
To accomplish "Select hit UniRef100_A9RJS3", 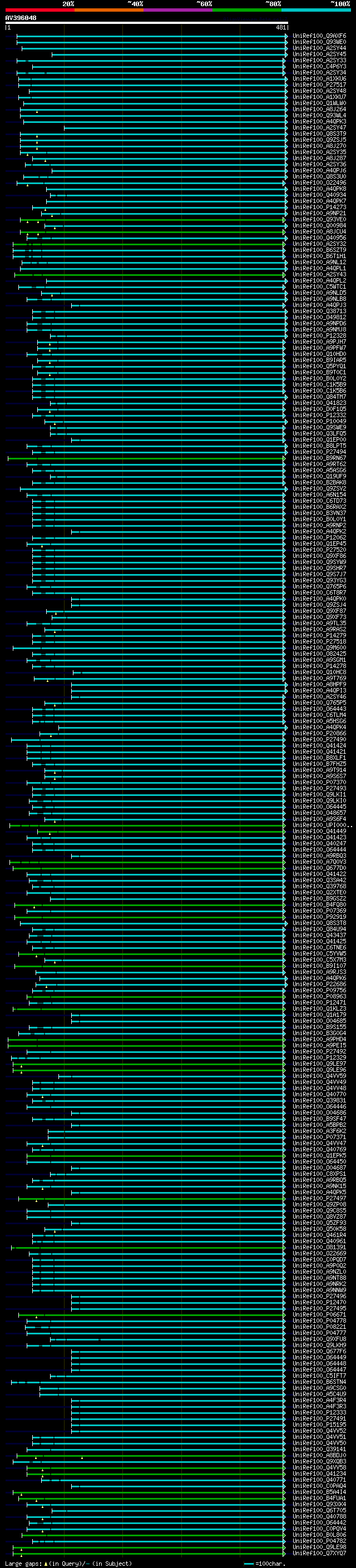I will coord(319,972).
